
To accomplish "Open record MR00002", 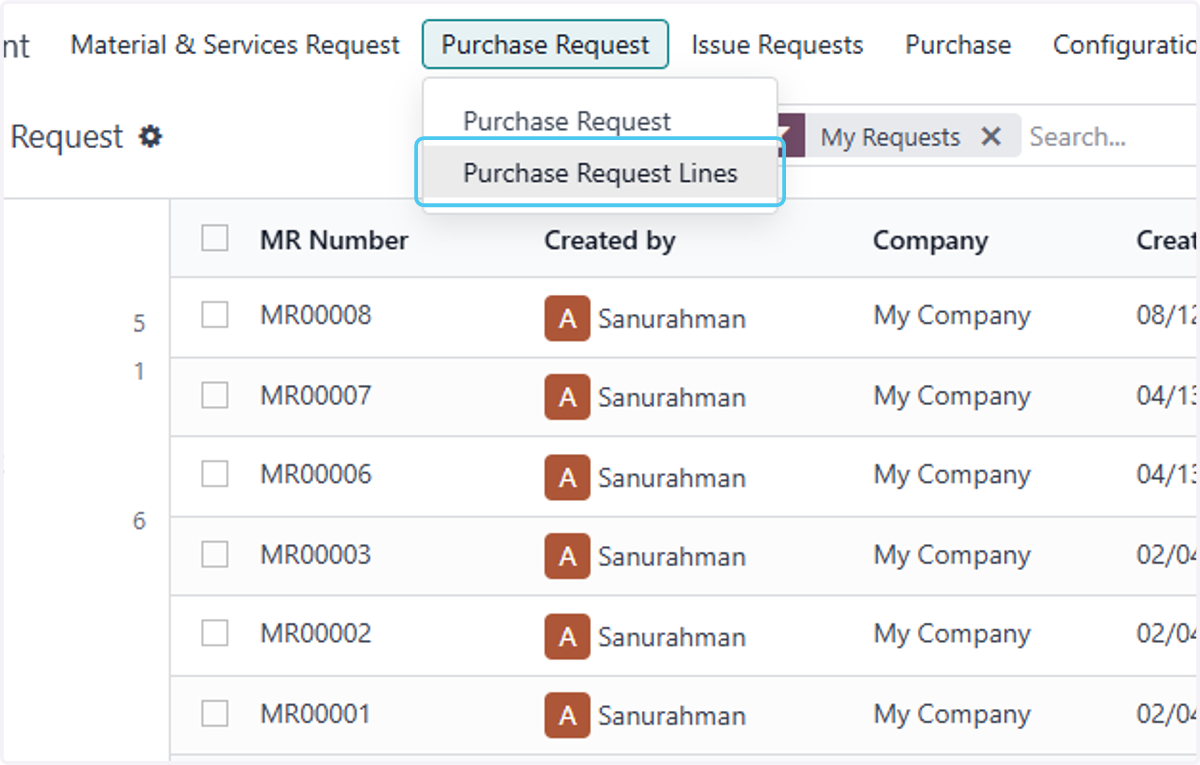I will click(x=315, y=633).
